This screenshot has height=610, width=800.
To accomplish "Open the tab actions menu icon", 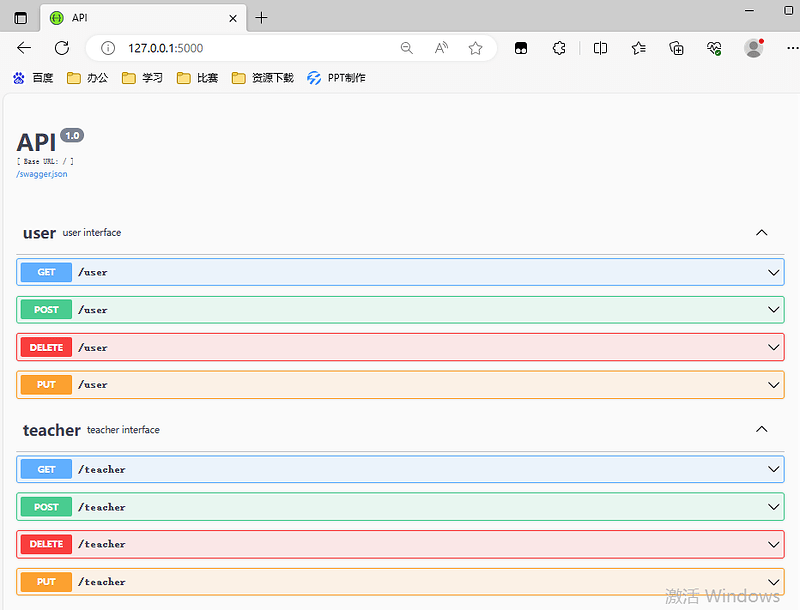I will 20,18.
